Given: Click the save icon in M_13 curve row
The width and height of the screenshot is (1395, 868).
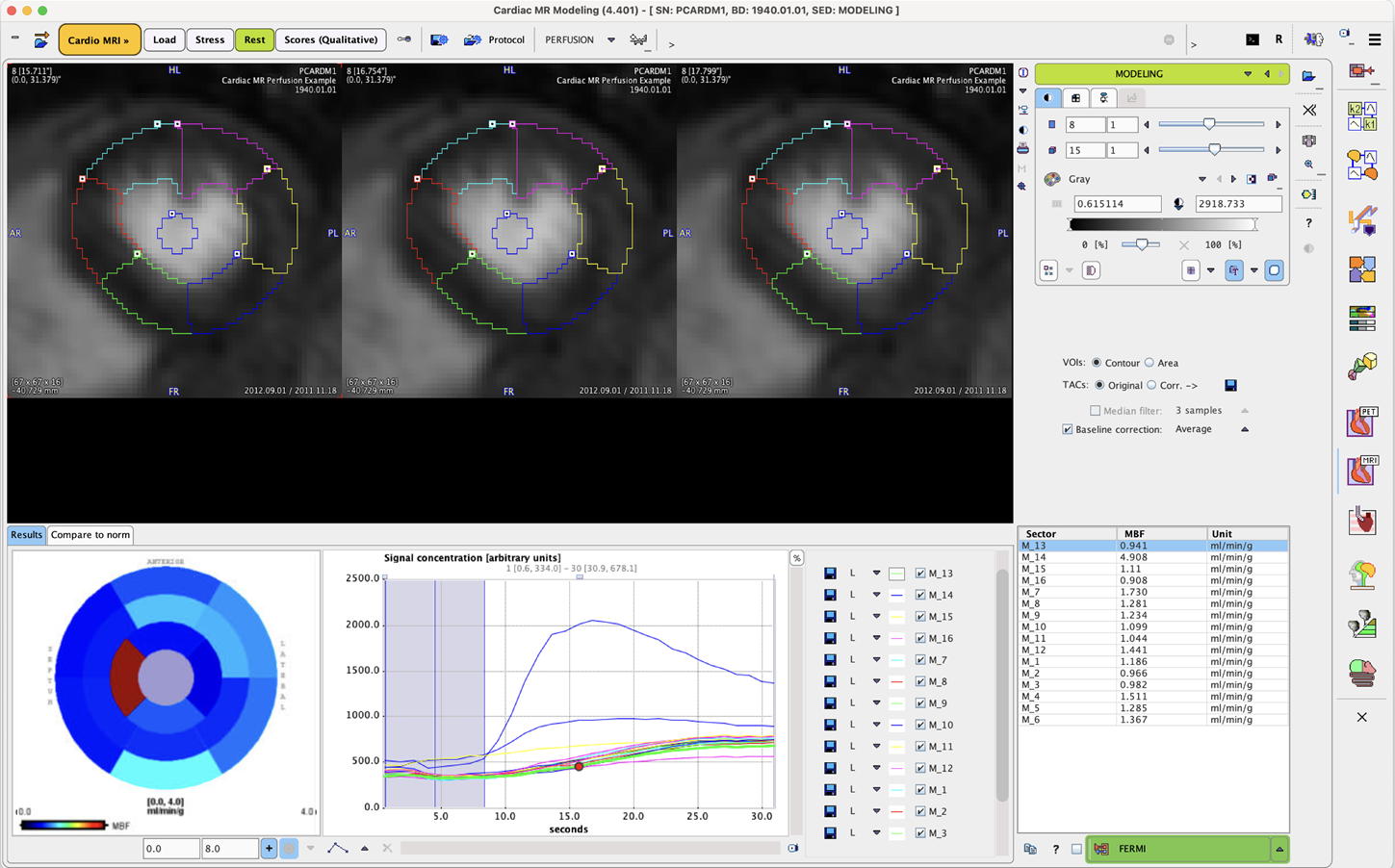Looking at the screenshot, I should (x=830, y=574).
